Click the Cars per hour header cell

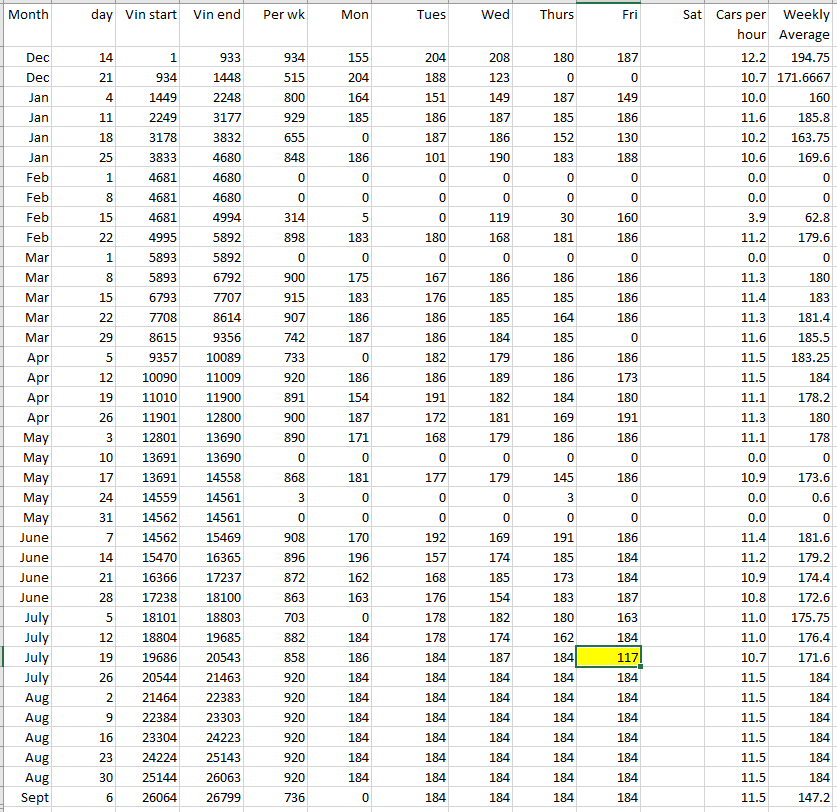[740, 24]
